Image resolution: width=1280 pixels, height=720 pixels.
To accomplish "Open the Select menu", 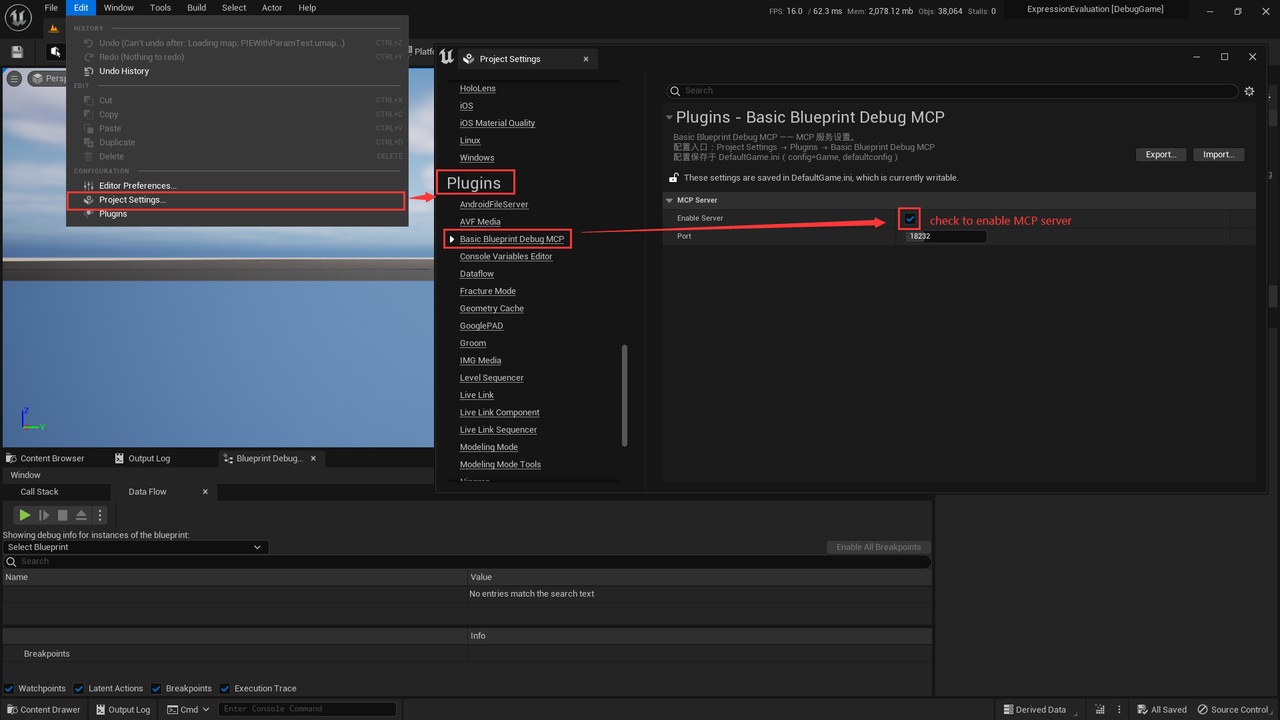I will 234,8.
